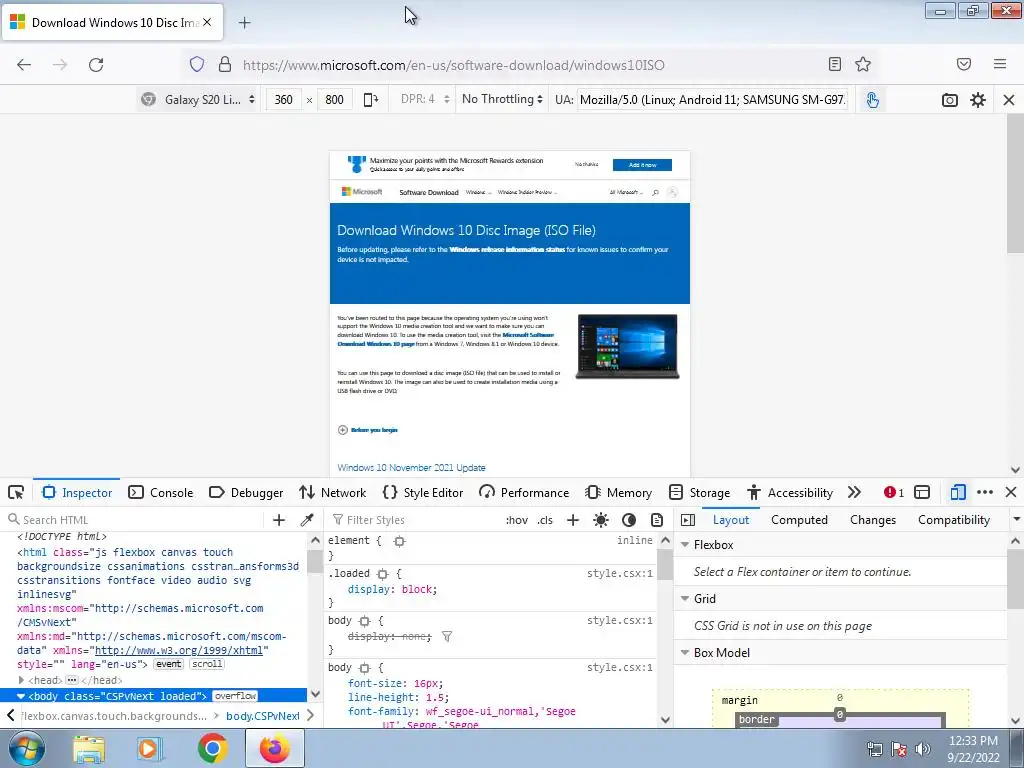Toggle the :hov pseudo-class panel

tap(517, 520)
